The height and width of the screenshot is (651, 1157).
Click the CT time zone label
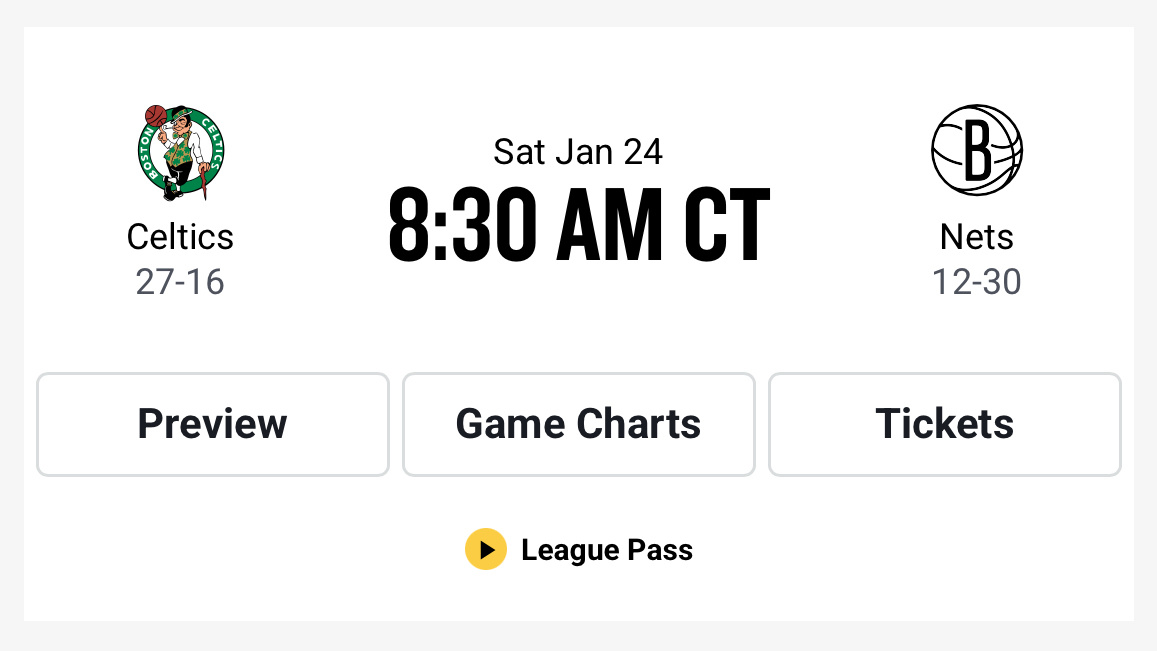click(x=727, y=226)
